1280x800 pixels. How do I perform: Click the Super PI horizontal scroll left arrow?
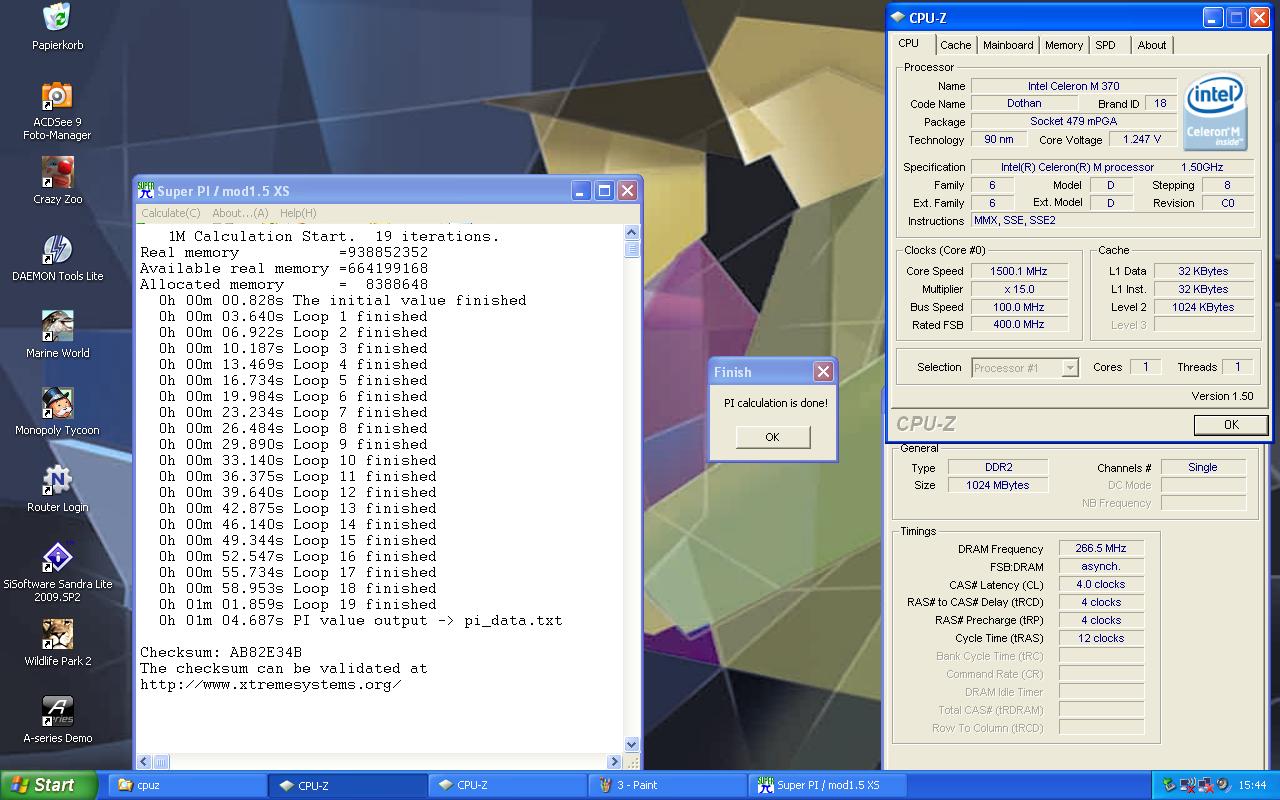[144, 761]
